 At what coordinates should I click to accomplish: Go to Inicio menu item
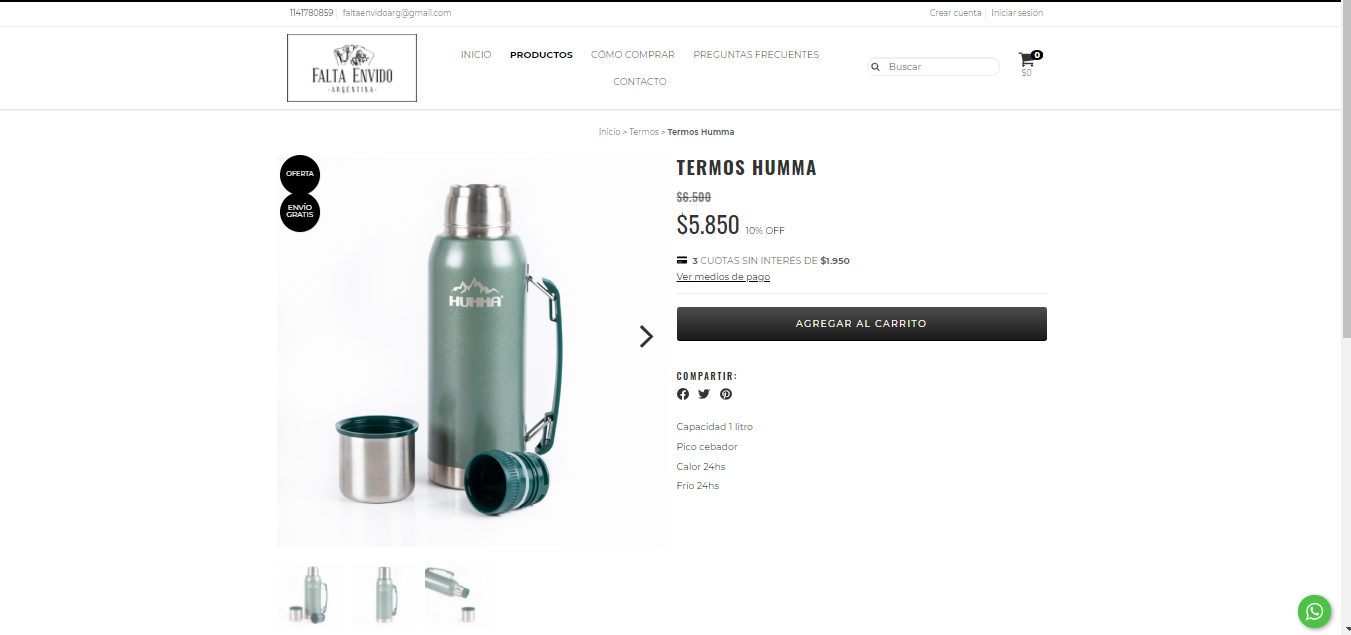tap(476, 55)
